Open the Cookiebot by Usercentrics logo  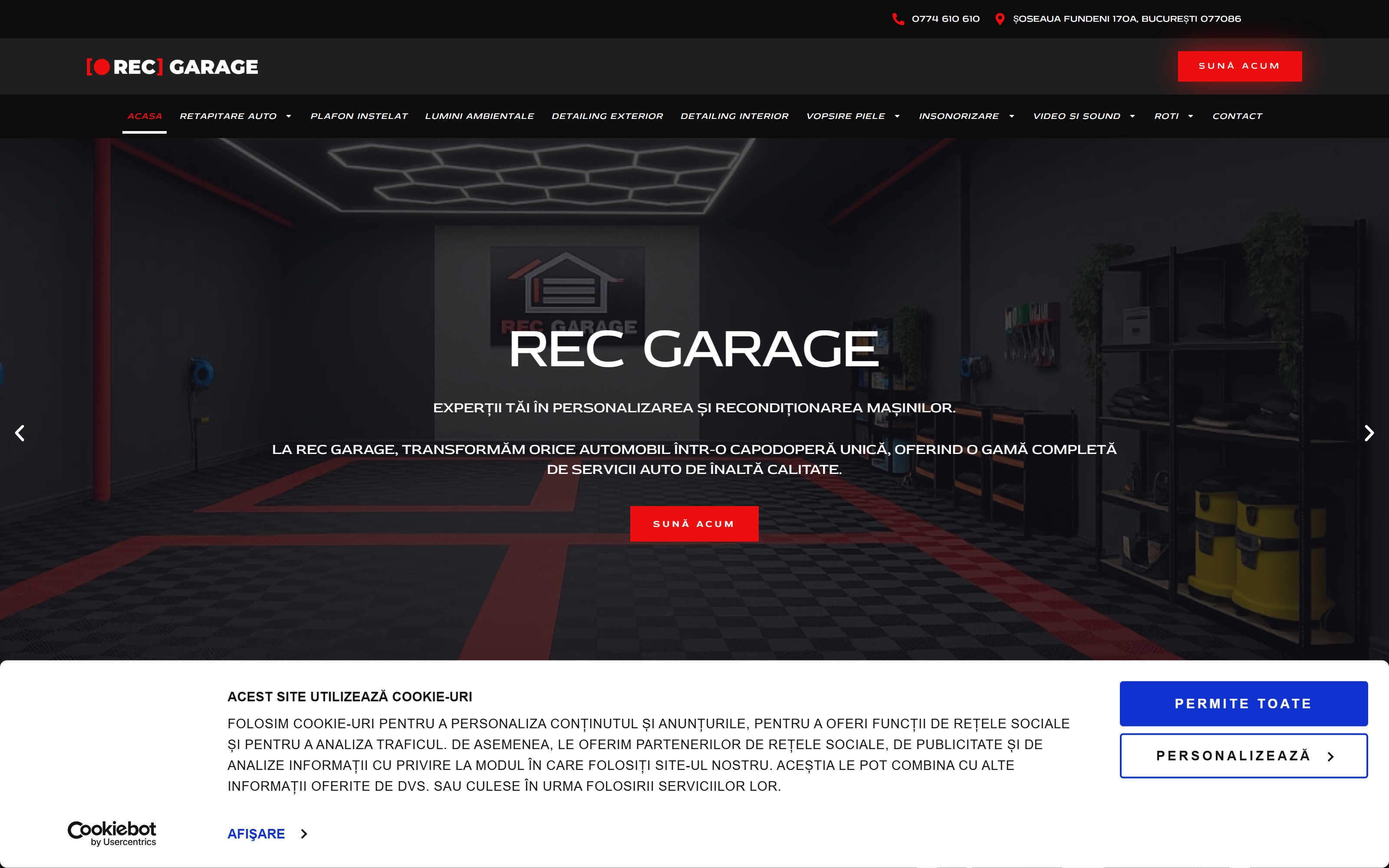point(112,833)
